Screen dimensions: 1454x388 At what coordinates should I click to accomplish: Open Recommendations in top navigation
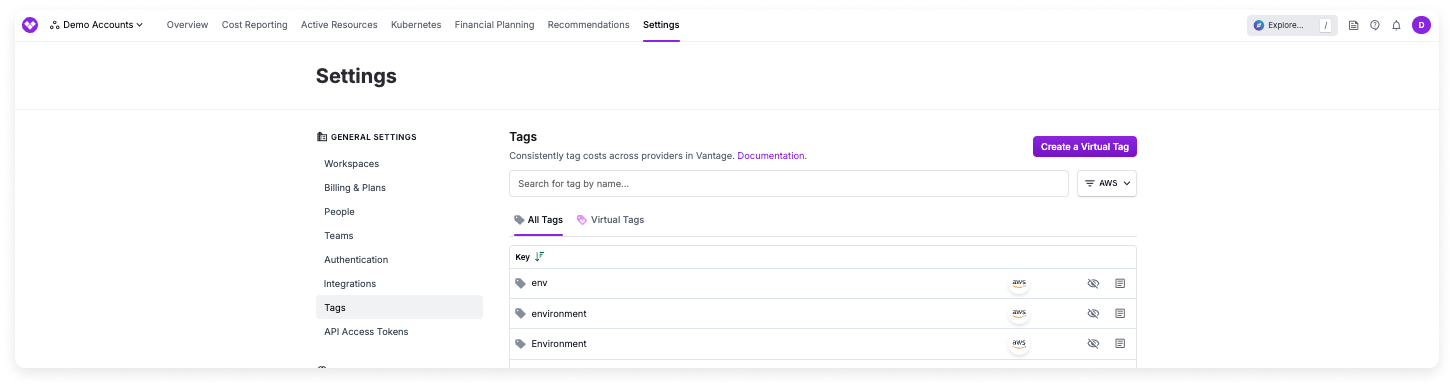[x=588, y=25]
